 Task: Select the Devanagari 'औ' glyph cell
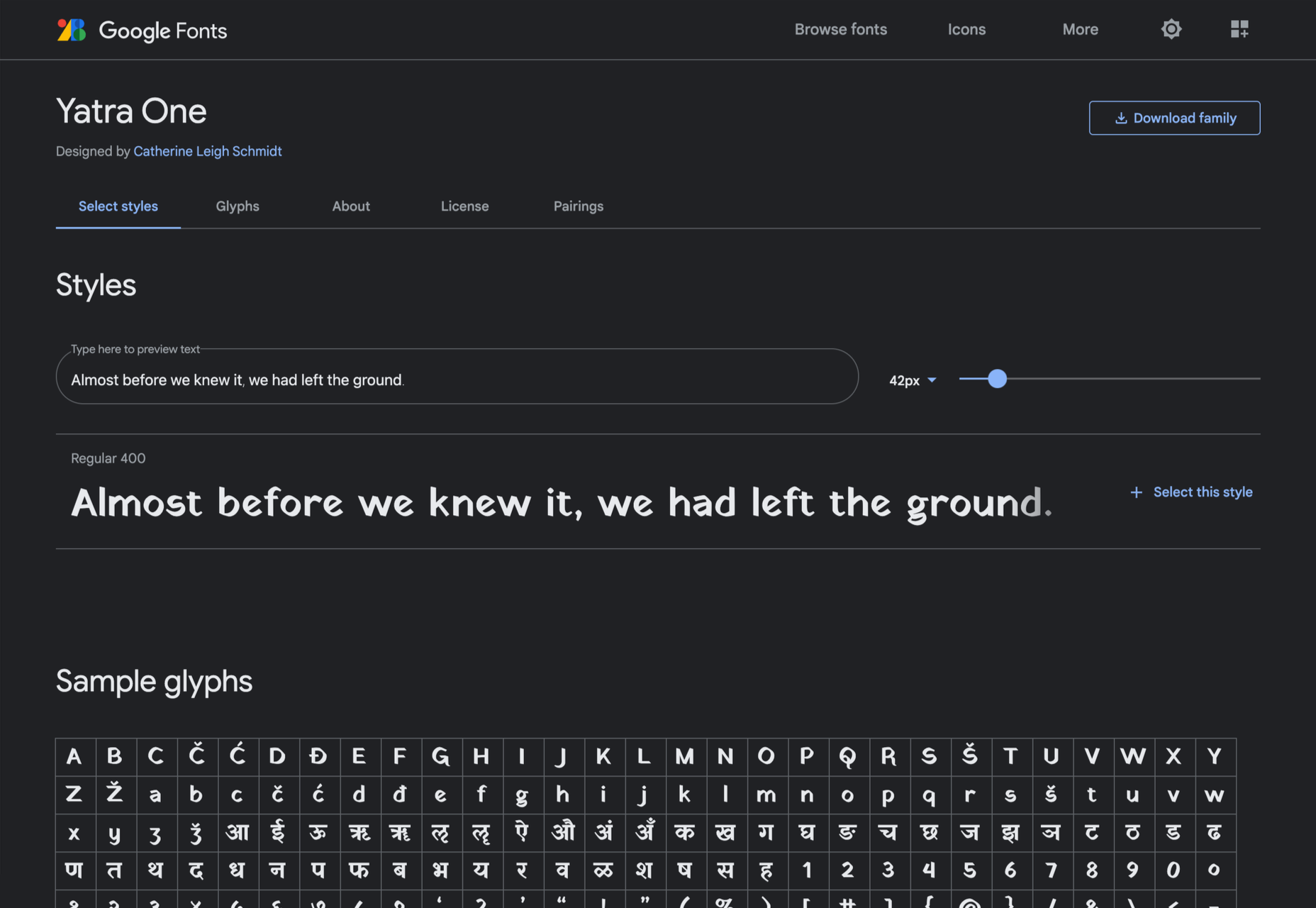click(563, 833)
